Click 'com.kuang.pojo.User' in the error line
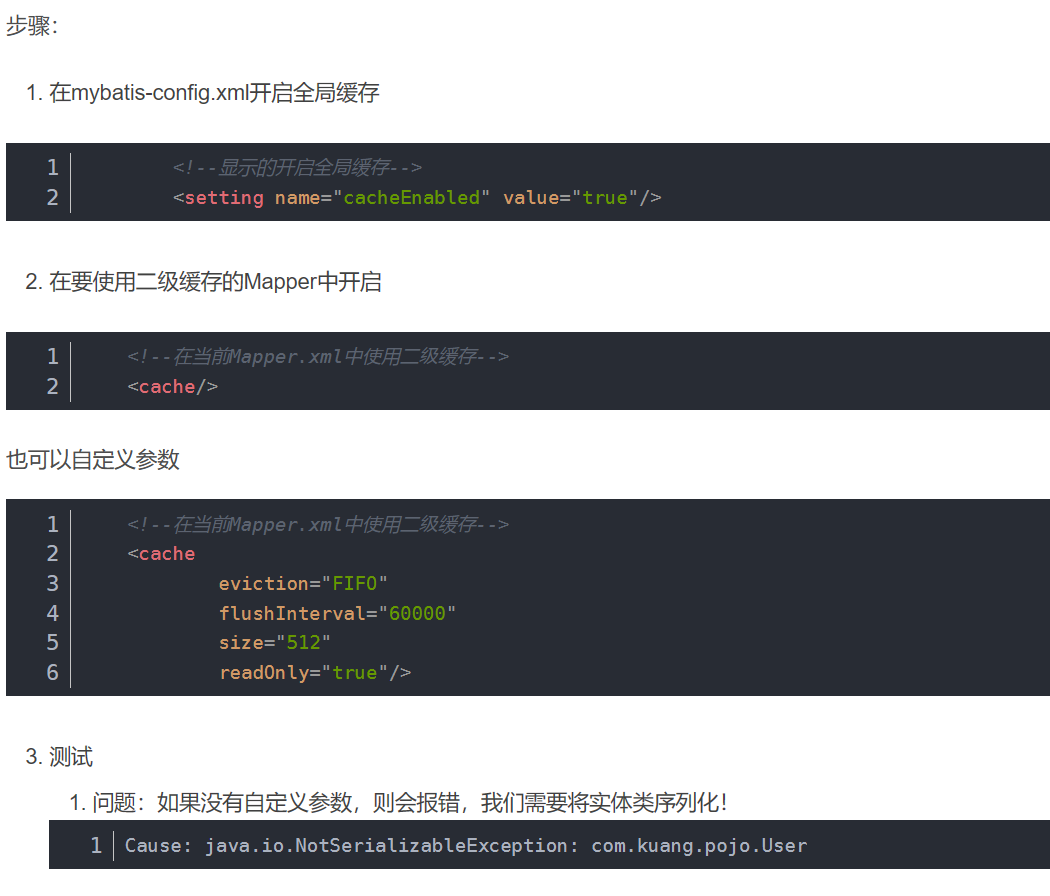This screenshot has width=1050, height=896. pyautogui.click(x=699, y=846)
